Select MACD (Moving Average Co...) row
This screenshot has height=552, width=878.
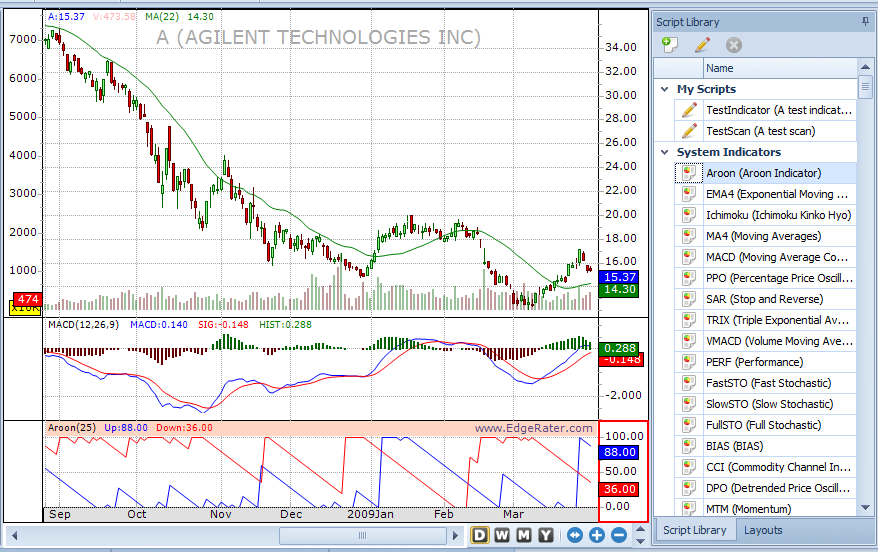tap(765, 257)
